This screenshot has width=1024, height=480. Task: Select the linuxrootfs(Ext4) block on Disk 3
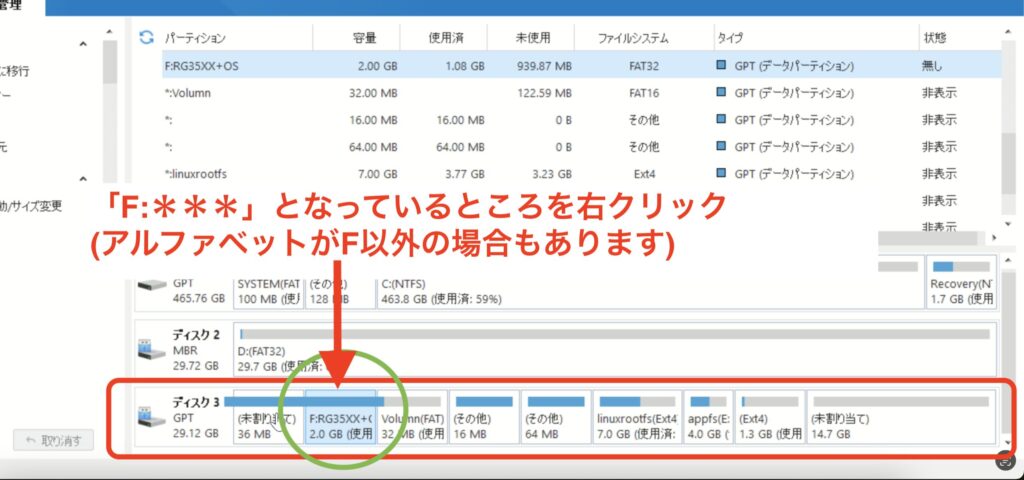click(637, 417)
